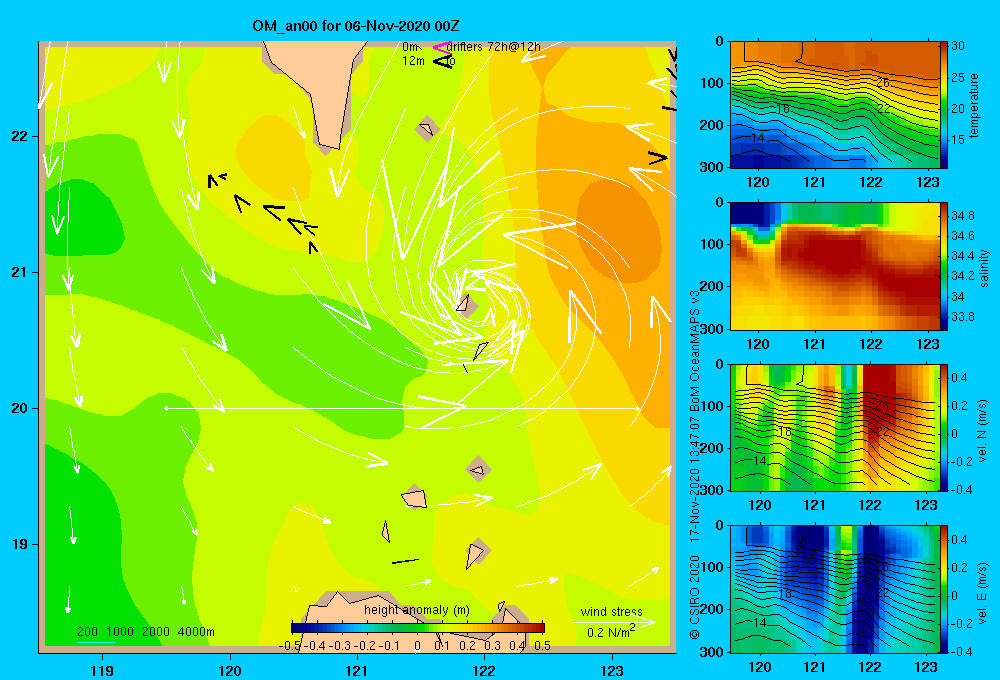This screenshot has width=1000, height=680.
Task: Open the eastward velocity cross-section panel
Action: pos(835,589)
